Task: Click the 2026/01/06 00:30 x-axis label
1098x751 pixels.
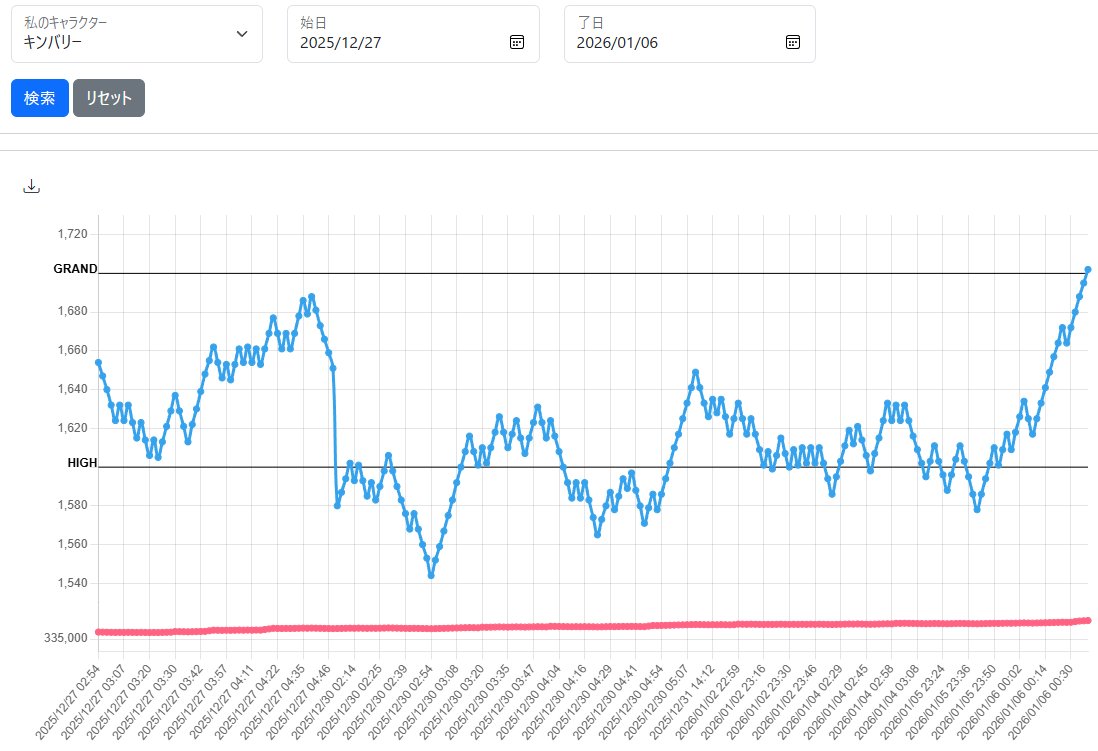Action: click(x=1041, y=702)
